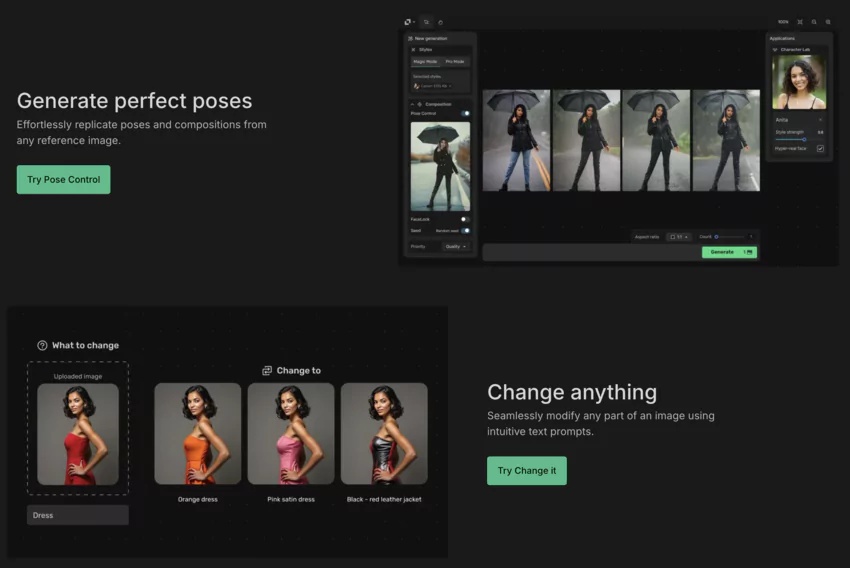This screenshot has height=568, width=850.
Task: Click the fit-to-screen icon beside 100%
Action: pos(800,22)
